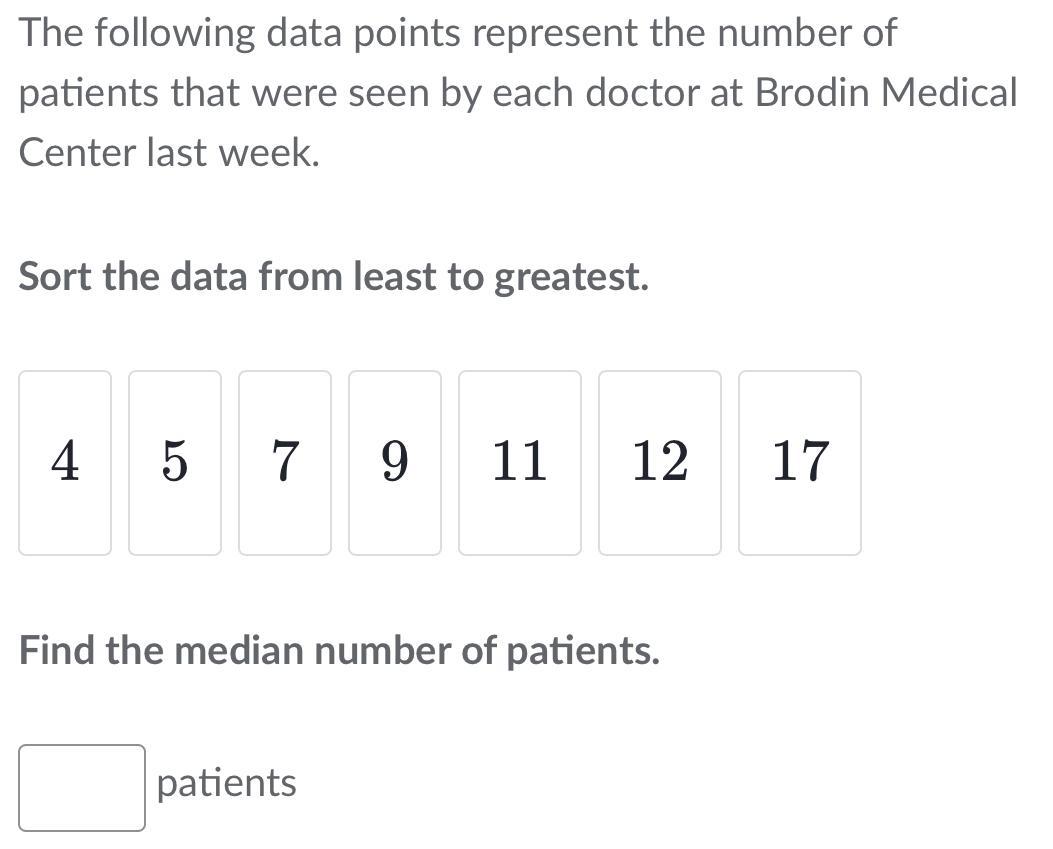Image resolution: width=1053 pixels, height=849 pixels.
Task: Select the smallest-value card in the row
Action: point(65,462)
